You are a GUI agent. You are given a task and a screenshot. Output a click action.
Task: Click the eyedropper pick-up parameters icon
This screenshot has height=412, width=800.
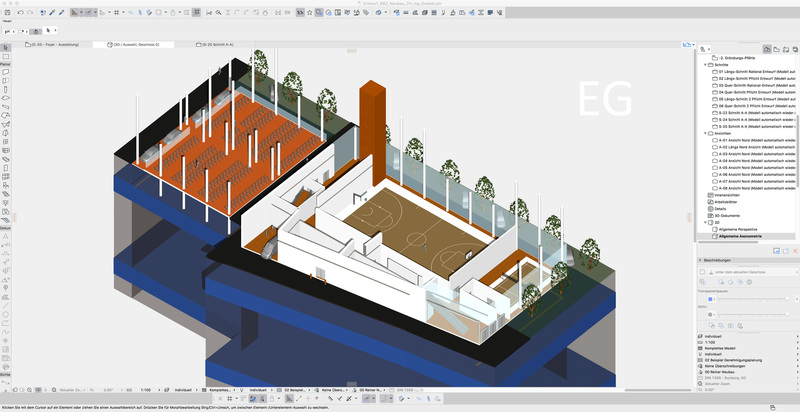[x=52, y=13]
